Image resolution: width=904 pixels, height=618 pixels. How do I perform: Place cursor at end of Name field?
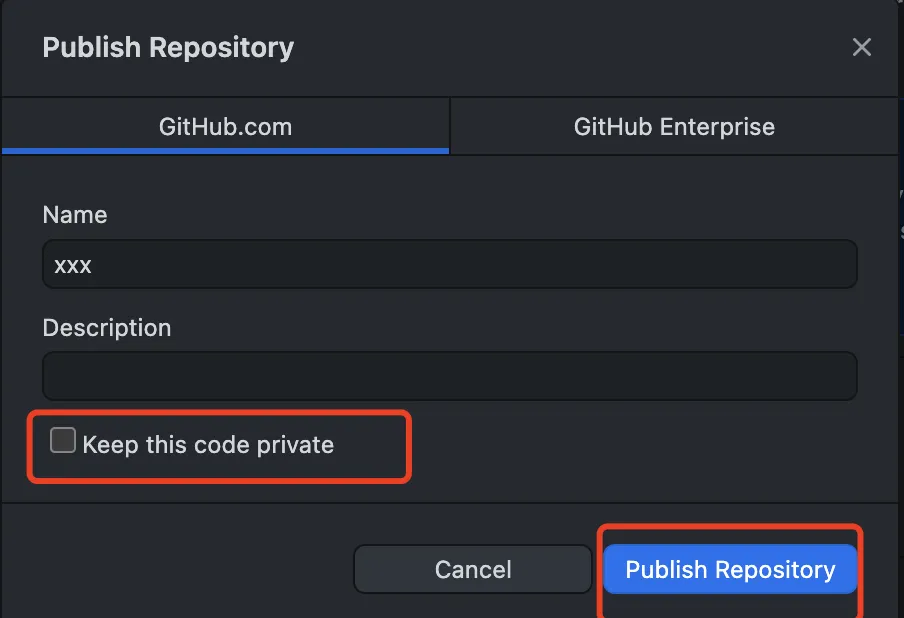click(x=836, y=265)
